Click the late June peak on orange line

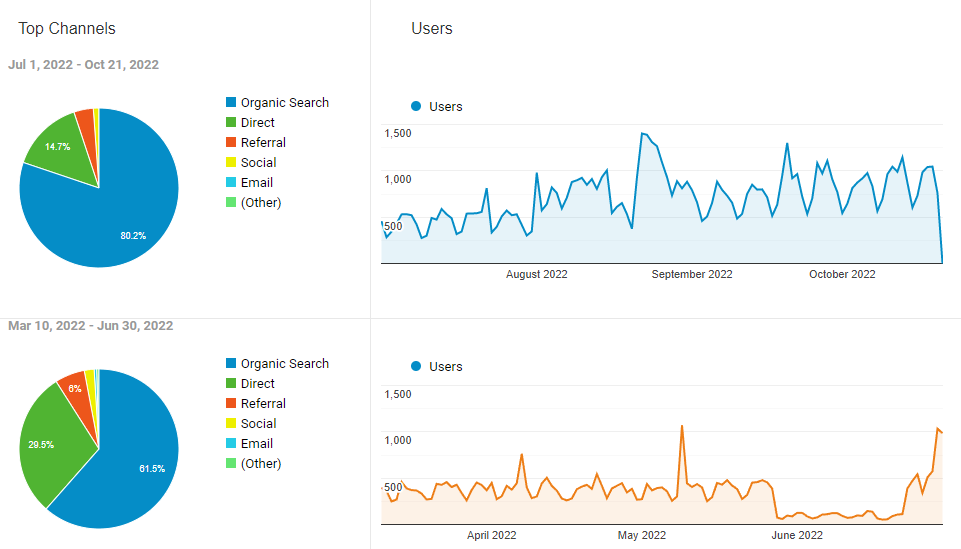pyautogui.click(x=938, y=429)
